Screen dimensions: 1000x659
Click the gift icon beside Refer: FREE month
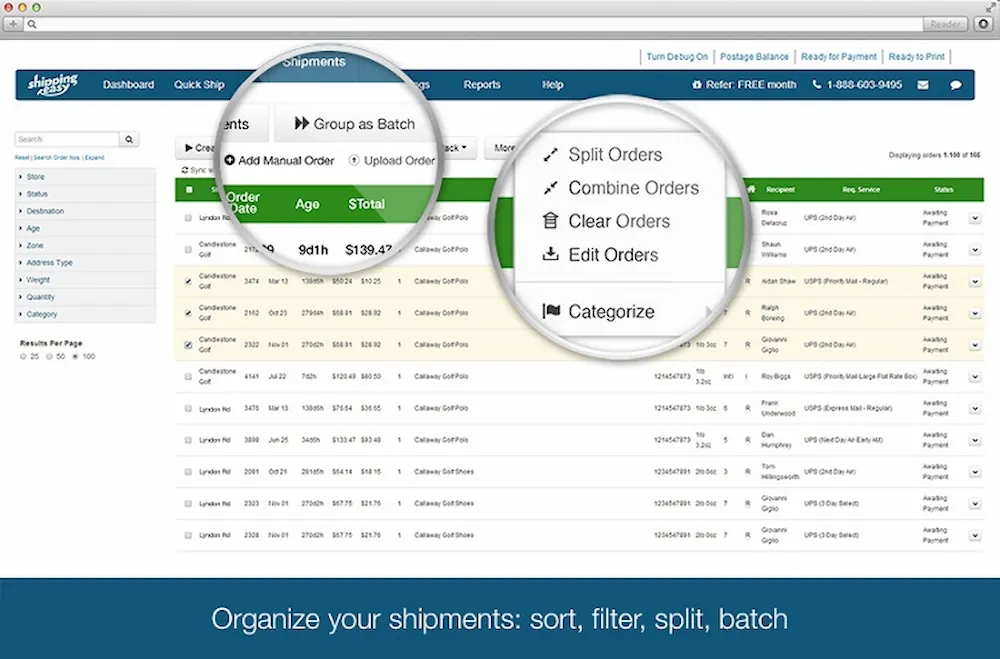click(x=696, y=84)
